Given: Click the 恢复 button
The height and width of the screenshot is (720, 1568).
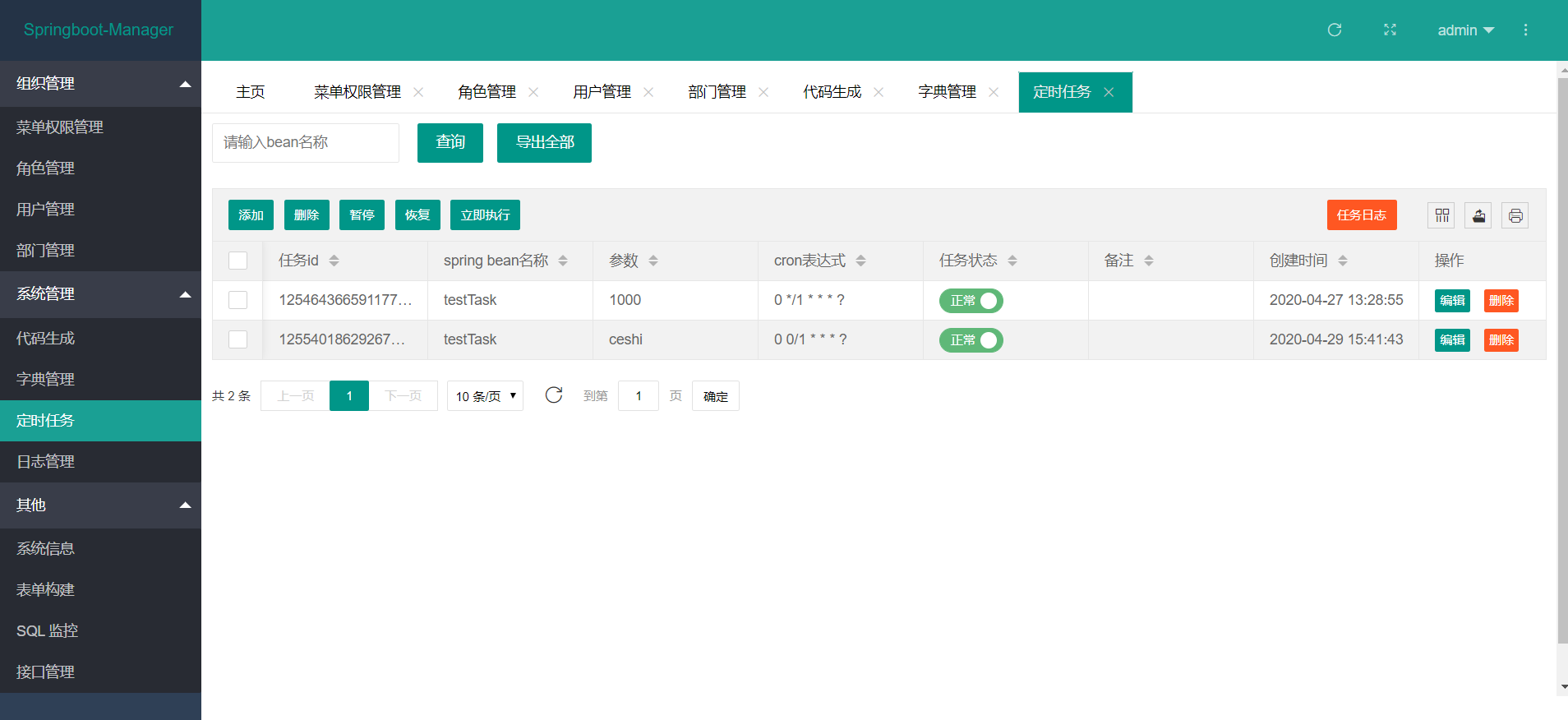Looking at the screenshot, I should tap(417, 215).
